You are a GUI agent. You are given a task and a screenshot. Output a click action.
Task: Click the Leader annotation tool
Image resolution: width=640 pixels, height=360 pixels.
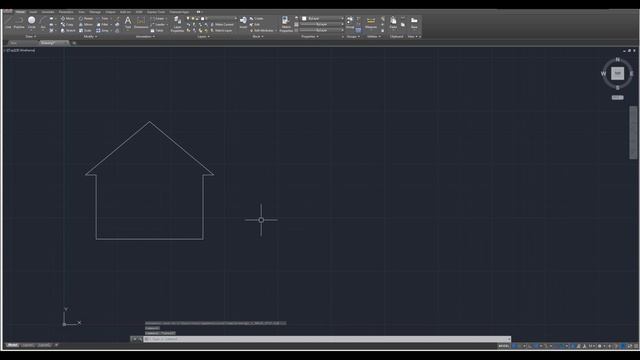(x=158, y=24)
